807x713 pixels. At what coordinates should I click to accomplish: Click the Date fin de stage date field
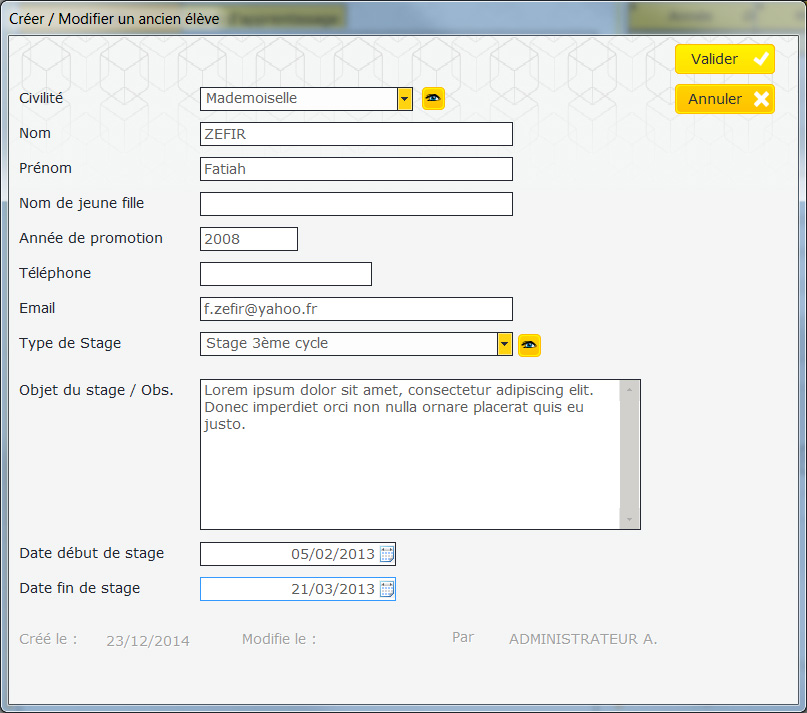click(x=288, y=589)
